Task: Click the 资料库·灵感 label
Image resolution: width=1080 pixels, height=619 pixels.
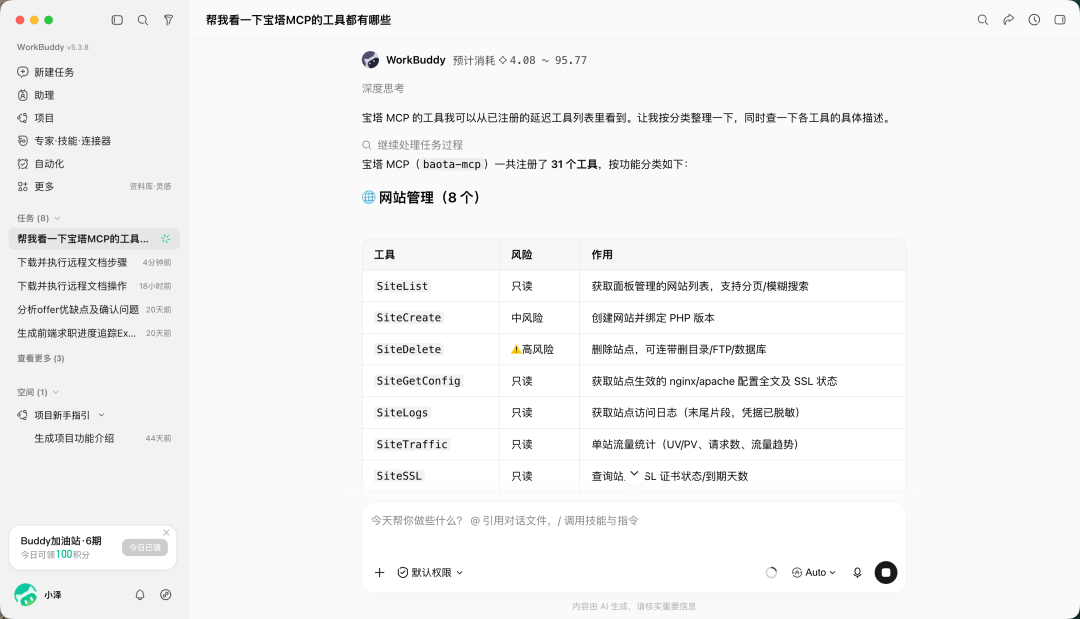Action: (150, 187)
